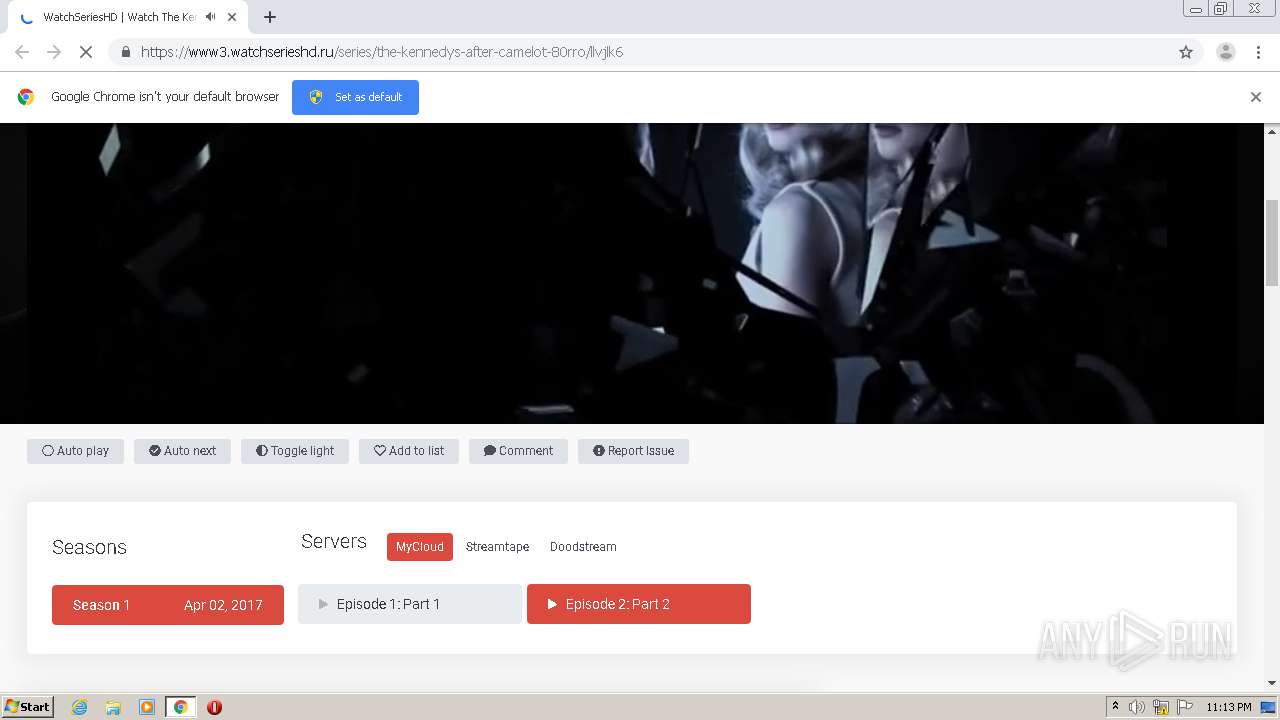The width and height of the screenshot is (1280, 720).
Task: Play Episode 2: Part 2
Action: click(x=639, y=604)
